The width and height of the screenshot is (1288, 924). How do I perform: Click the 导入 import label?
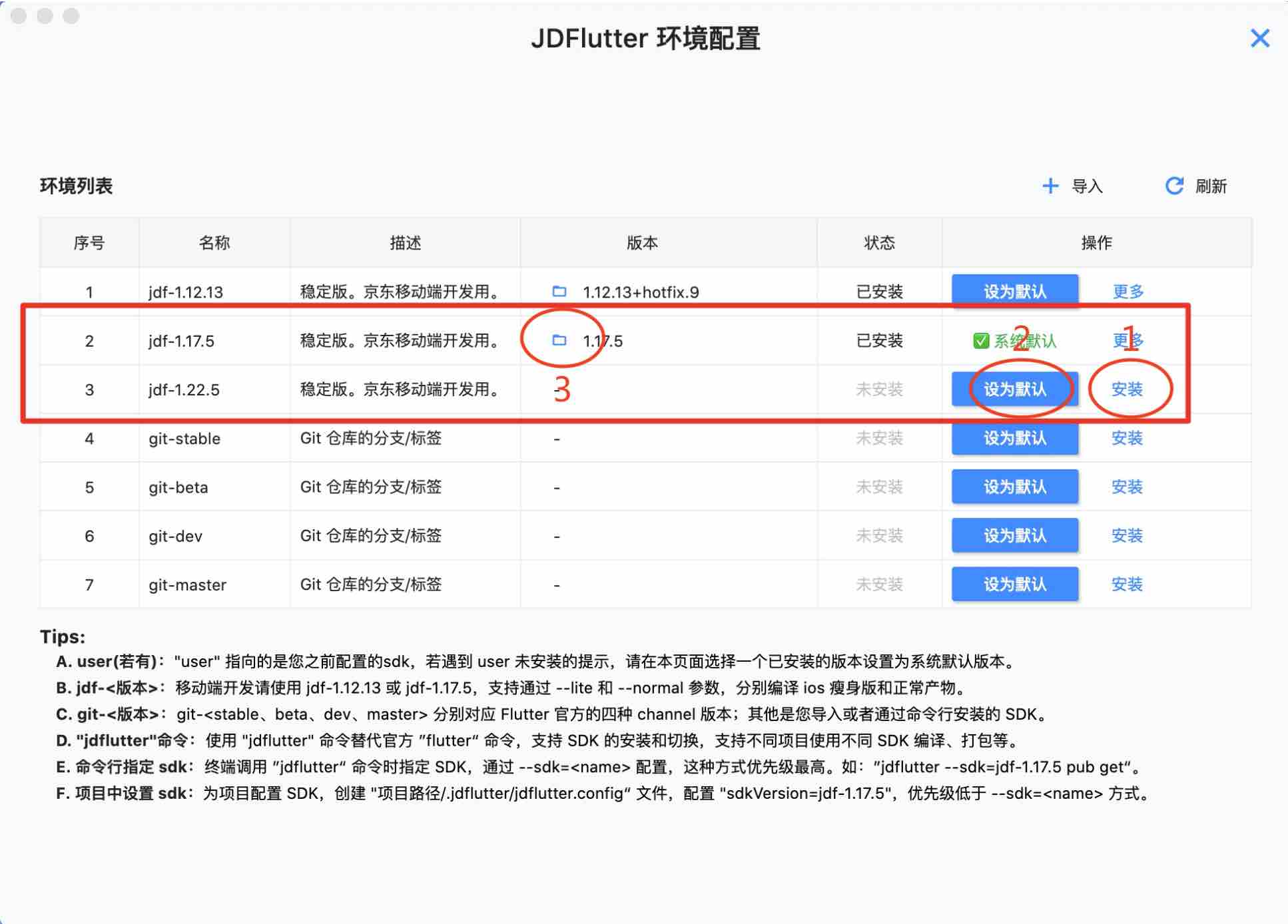1087,186
